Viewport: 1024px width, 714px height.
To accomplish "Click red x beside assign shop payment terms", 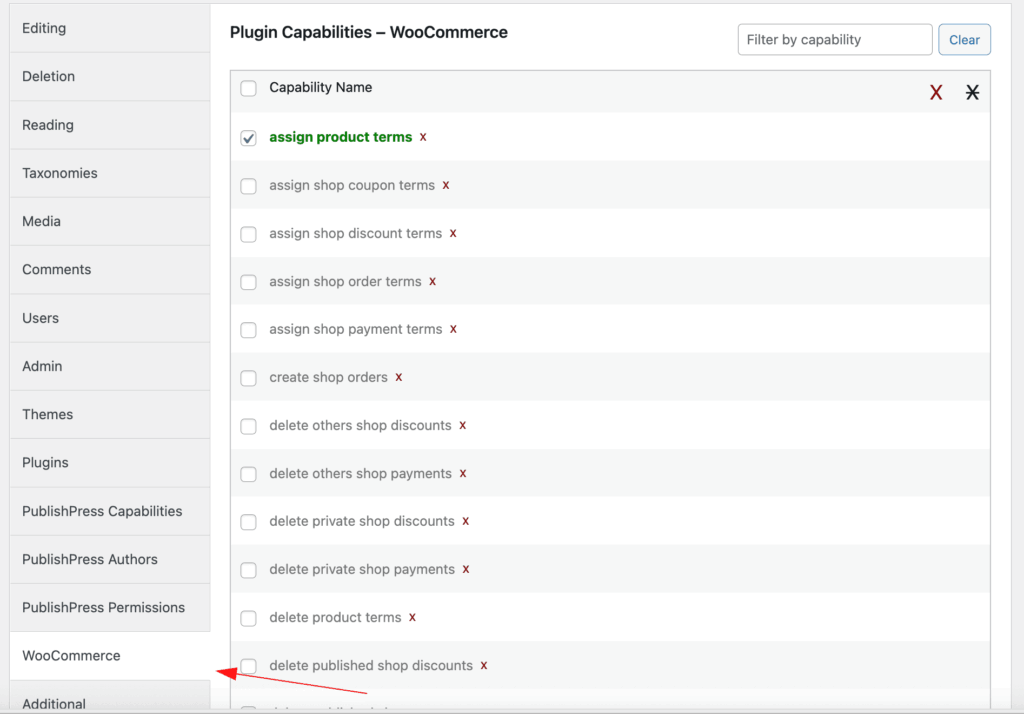I will [453, 329].
